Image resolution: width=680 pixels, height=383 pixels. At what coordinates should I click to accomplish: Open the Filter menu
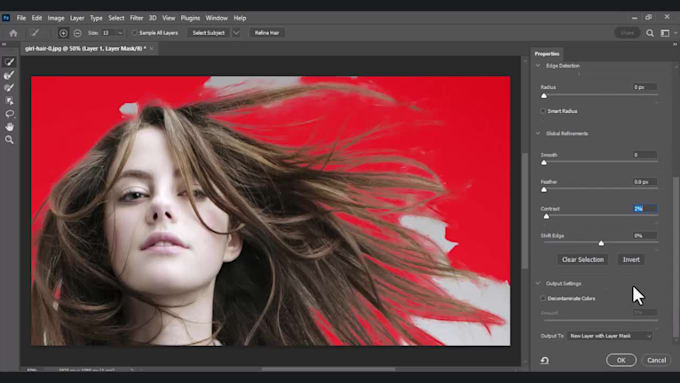137,18
